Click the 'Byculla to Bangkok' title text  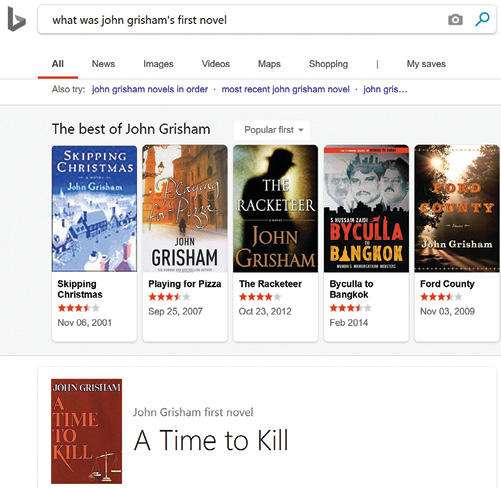pos(351,289)
